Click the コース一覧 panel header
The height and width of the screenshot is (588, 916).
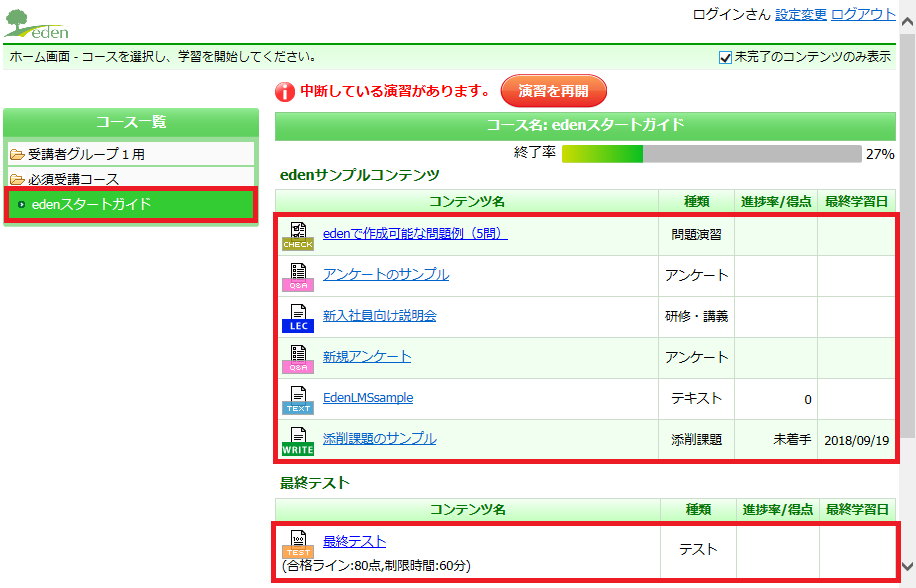point(131,122)
